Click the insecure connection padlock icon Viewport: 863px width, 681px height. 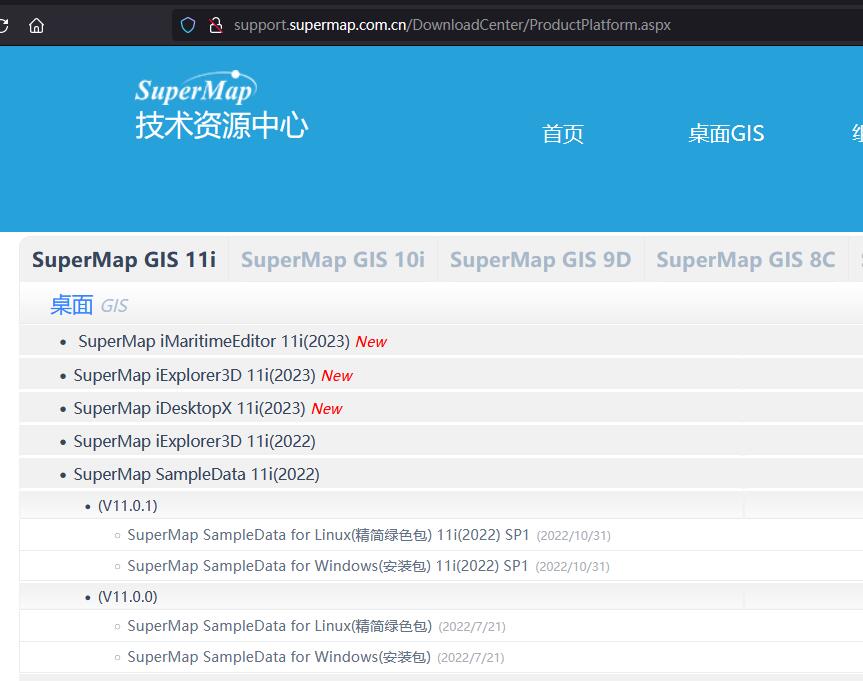pyautogui.click(x=216, y=25)
